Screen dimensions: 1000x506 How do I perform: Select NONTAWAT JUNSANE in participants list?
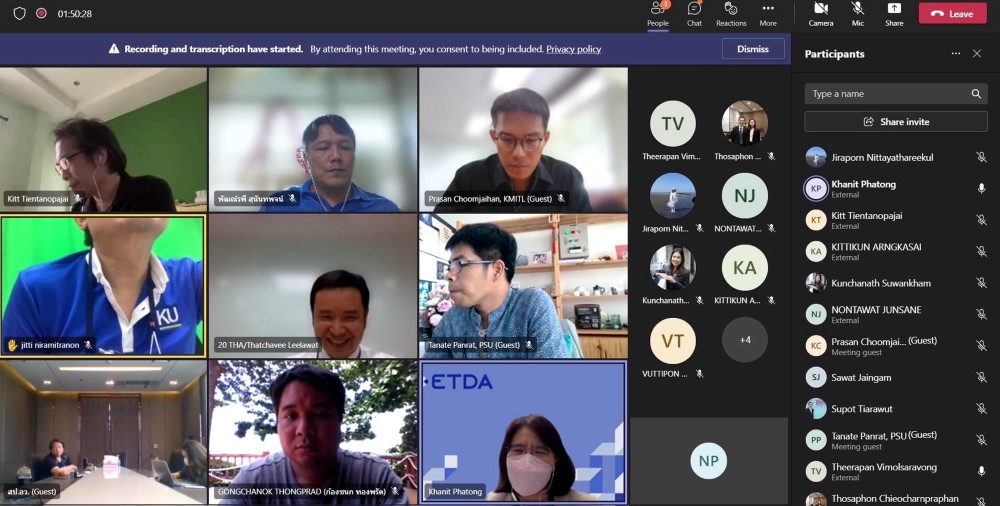tap(876, 310)
